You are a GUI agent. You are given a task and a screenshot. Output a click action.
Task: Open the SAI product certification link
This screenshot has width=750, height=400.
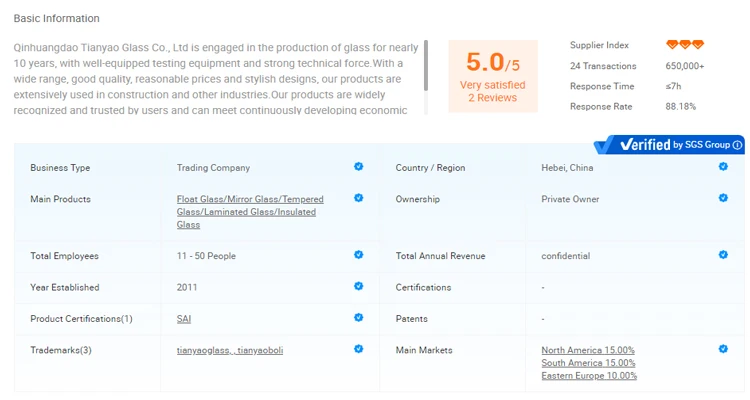point(183,319)
